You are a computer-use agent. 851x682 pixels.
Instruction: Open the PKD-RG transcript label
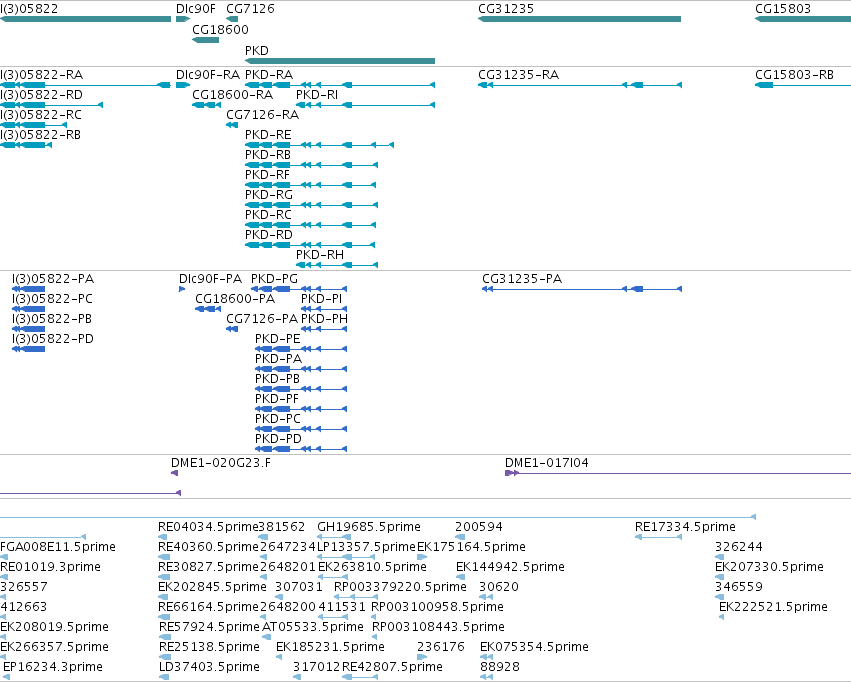tap(269, 194)
